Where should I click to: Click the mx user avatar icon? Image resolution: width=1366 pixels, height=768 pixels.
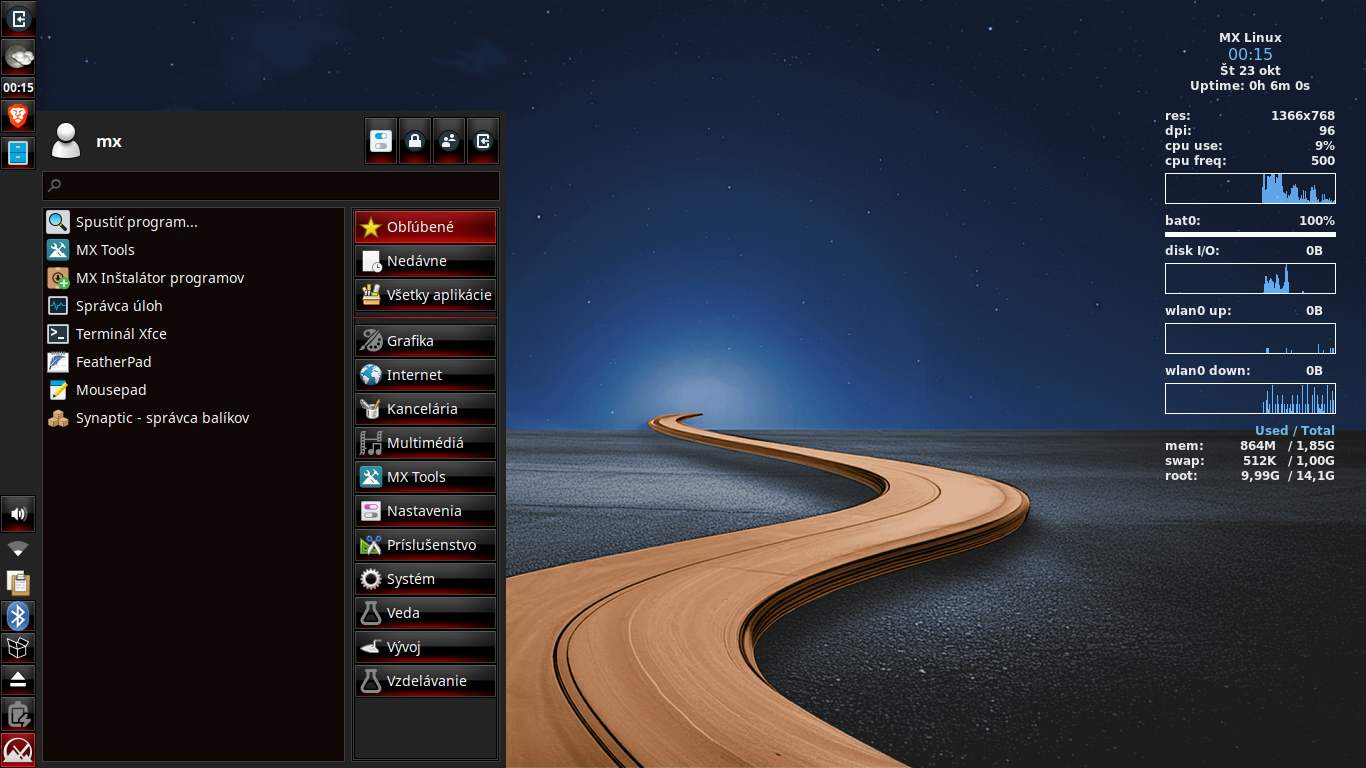pyautogui.click(x=66, y=141)
